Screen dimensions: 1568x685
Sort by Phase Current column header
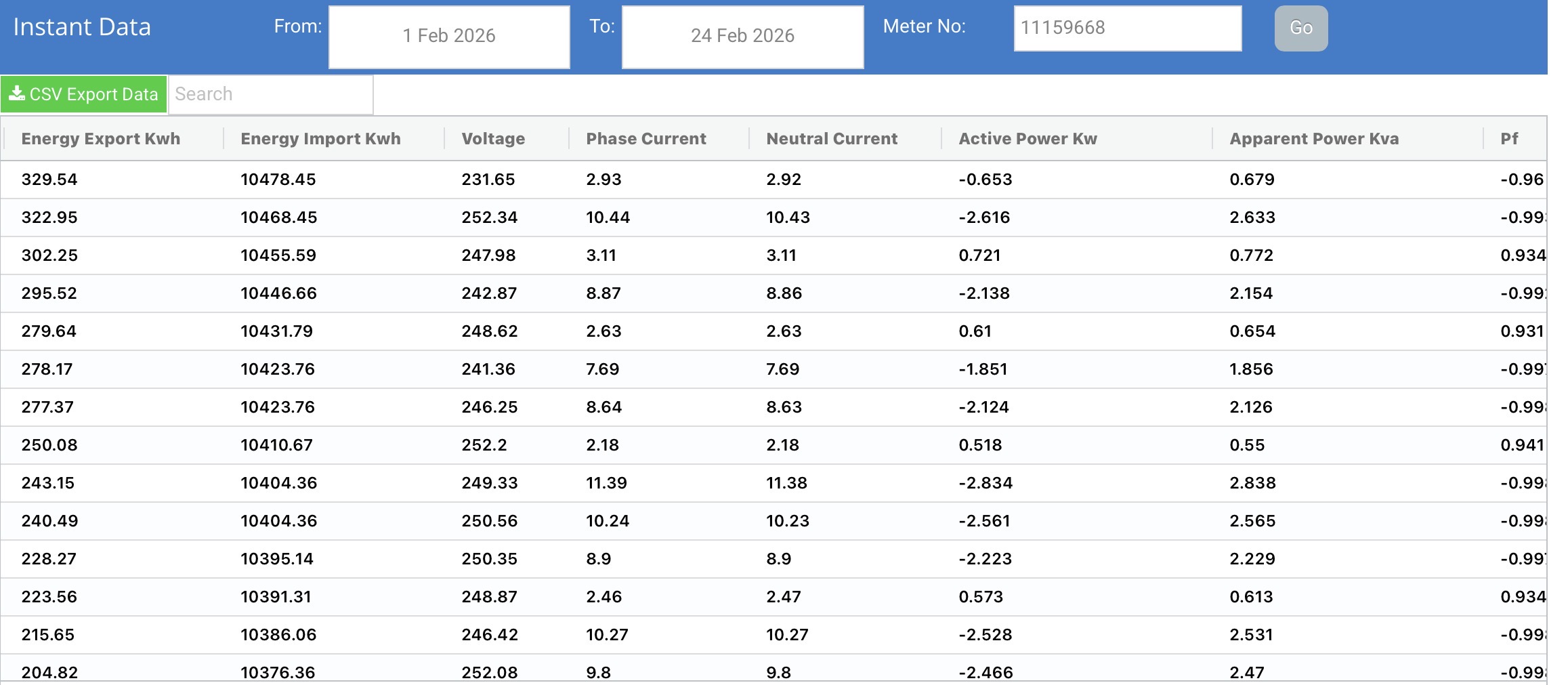[645, 139]
